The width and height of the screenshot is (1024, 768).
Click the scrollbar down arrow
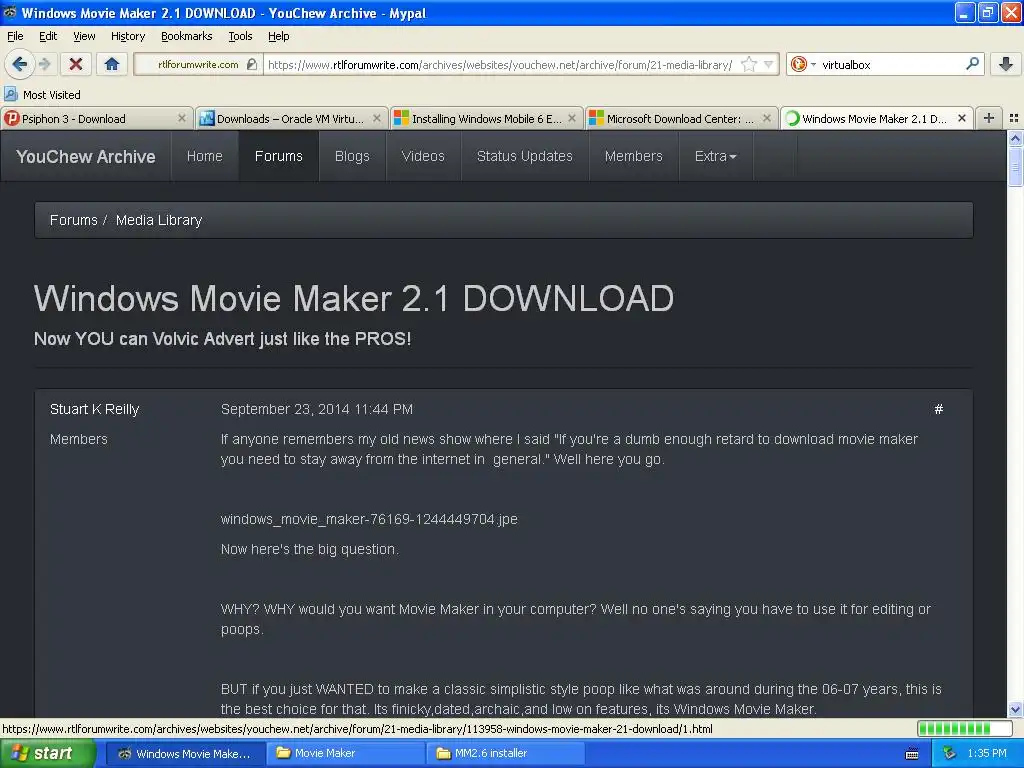coord(1015,709)
